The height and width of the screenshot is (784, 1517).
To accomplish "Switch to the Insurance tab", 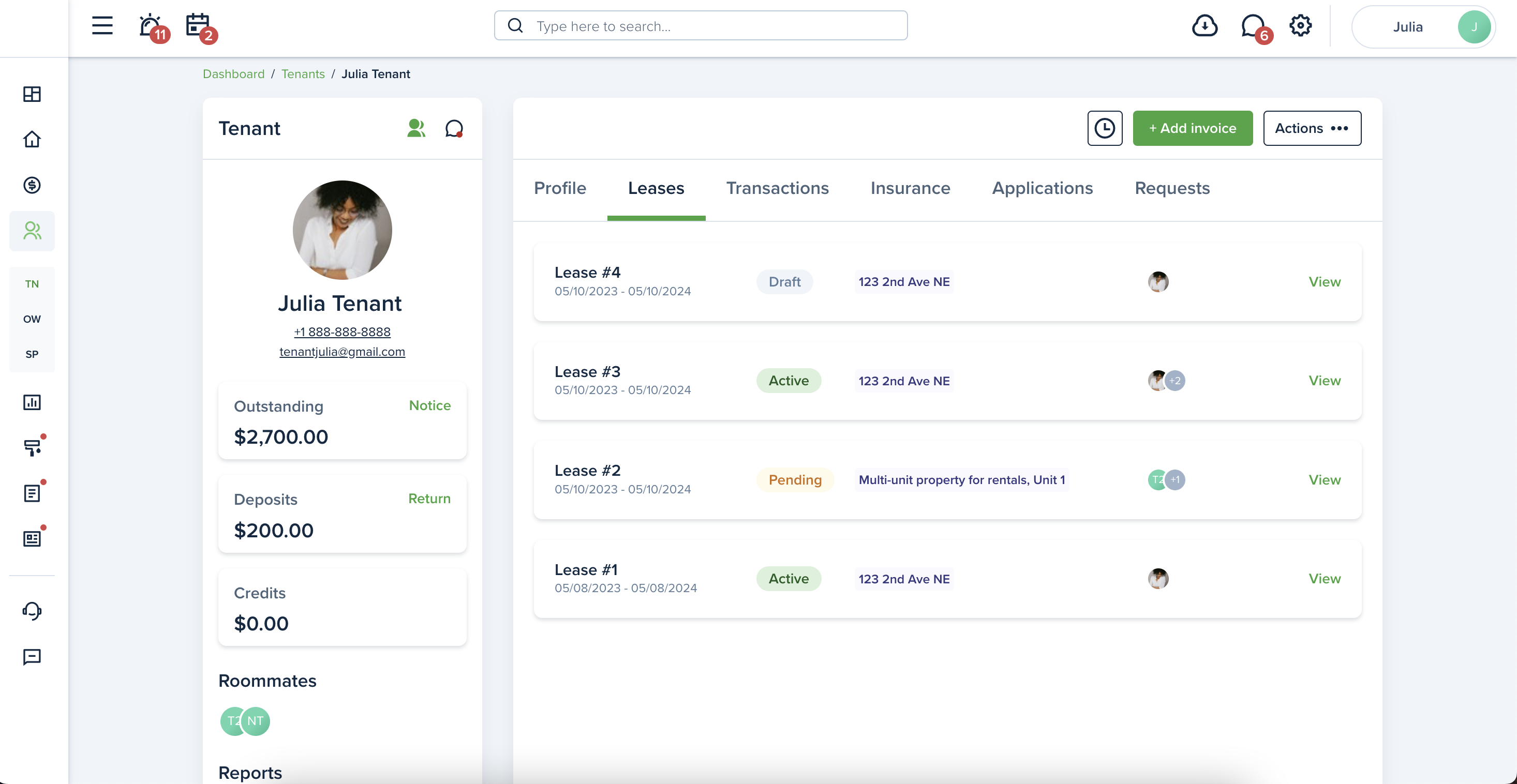I will (910, 188).
